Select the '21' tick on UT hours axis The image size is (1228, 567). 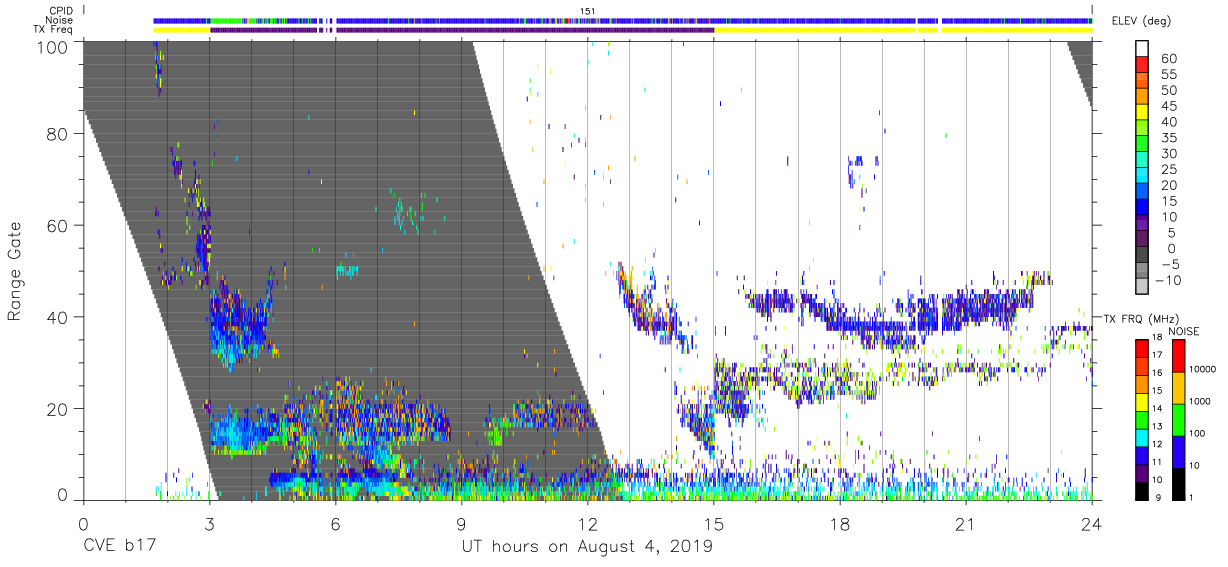click(966, 524)
